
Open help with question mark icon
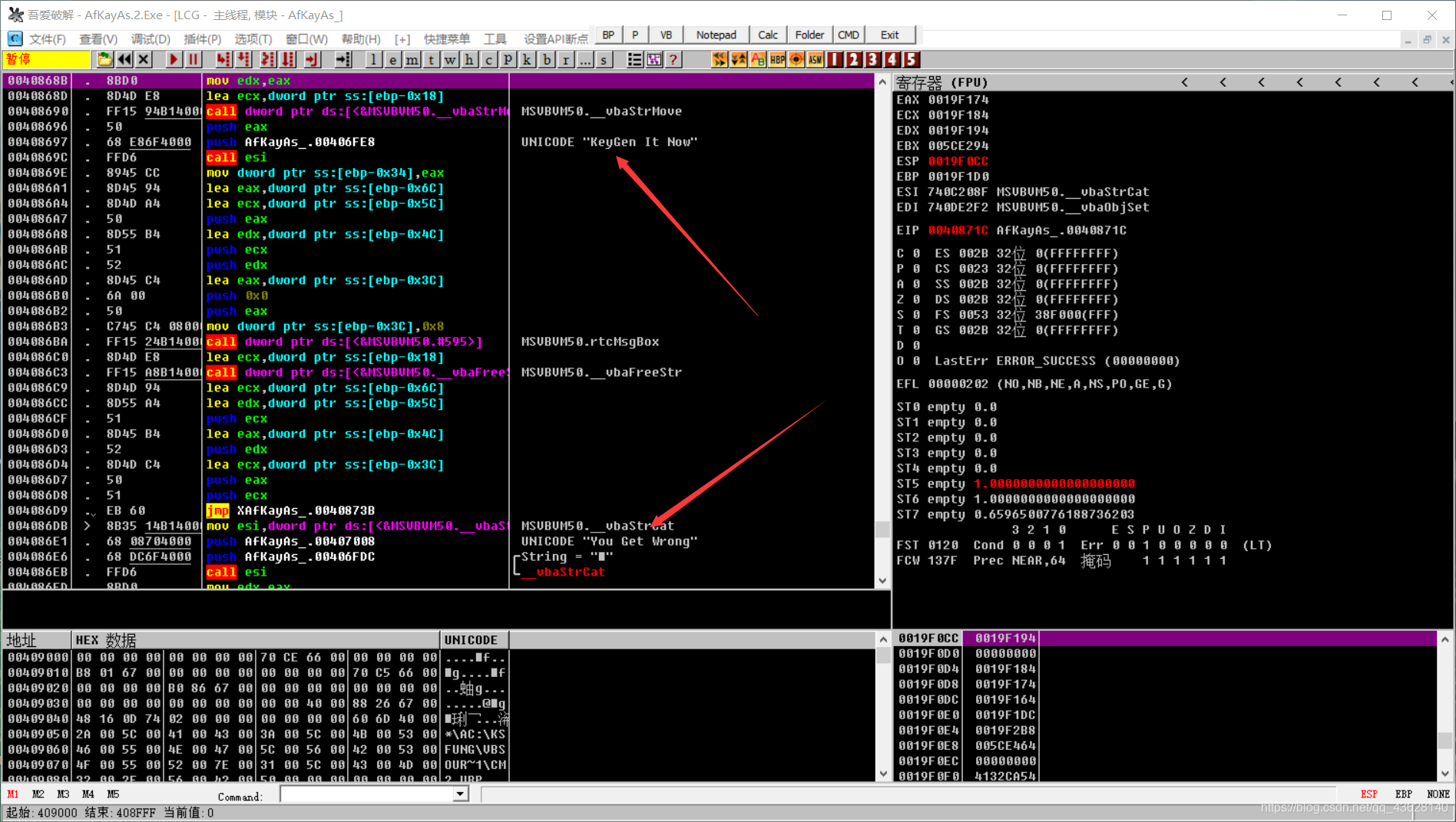coord(673,60)
